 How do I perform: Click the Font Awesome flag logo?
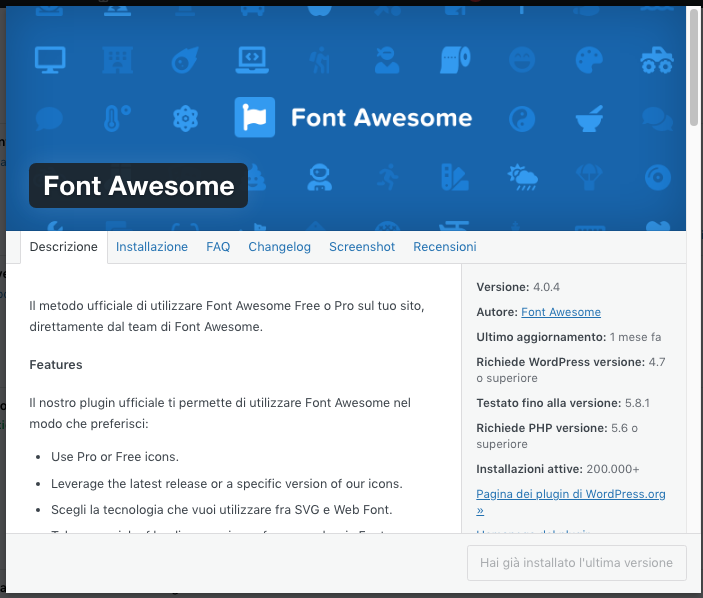tap(255, 117)
